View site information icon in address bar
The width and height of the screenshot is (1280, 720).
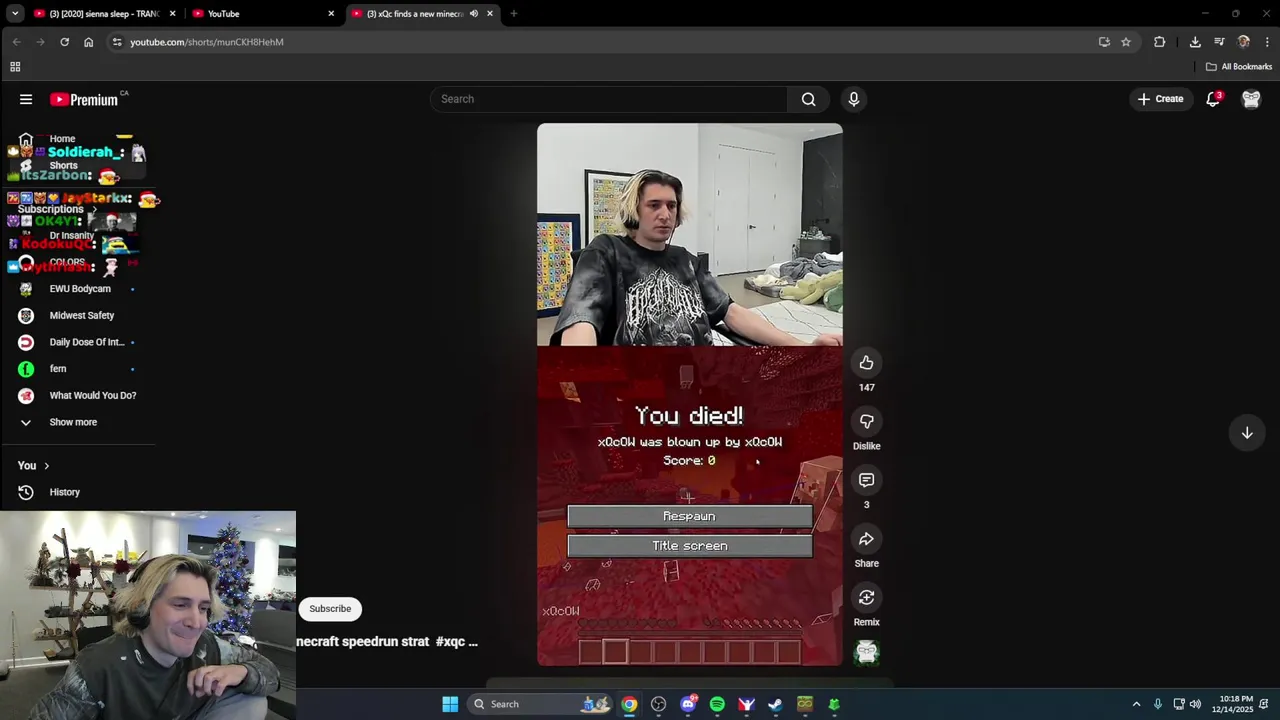point(117,42)
